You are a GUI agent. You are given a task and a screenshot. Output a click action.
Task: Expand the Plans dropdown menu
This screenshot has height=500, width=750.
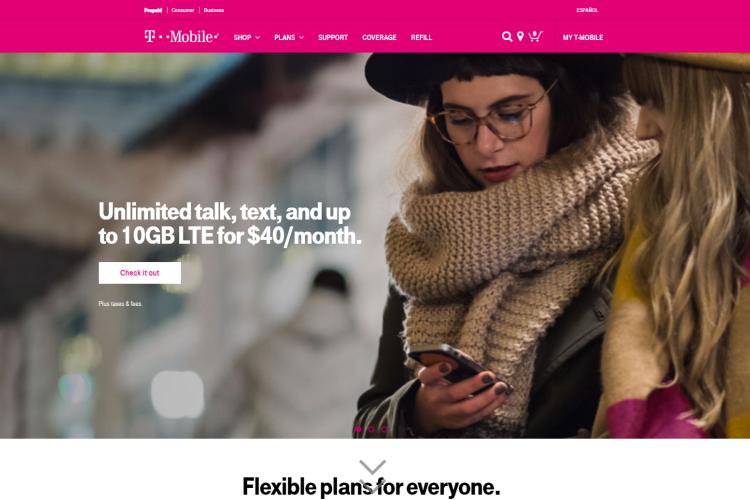(x=289, y=37)
